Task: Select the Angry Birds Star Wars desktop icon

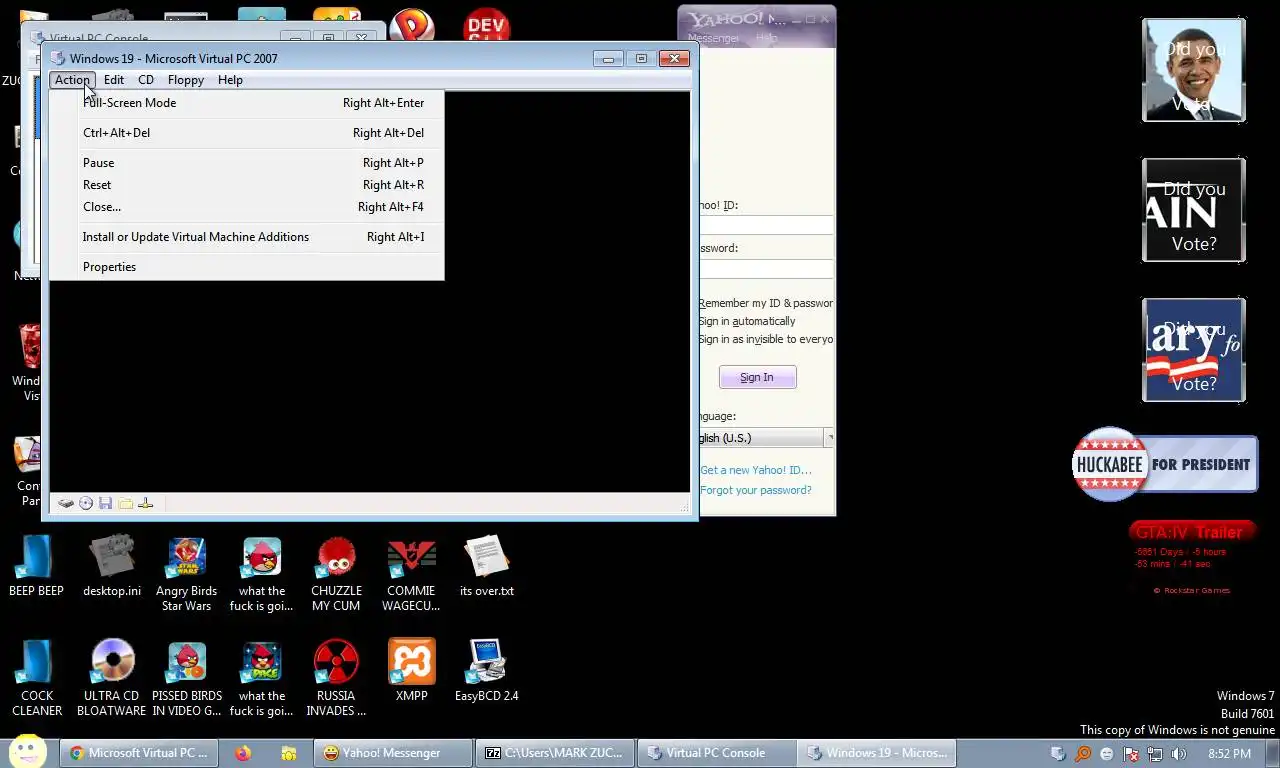Action: (186, 574)
